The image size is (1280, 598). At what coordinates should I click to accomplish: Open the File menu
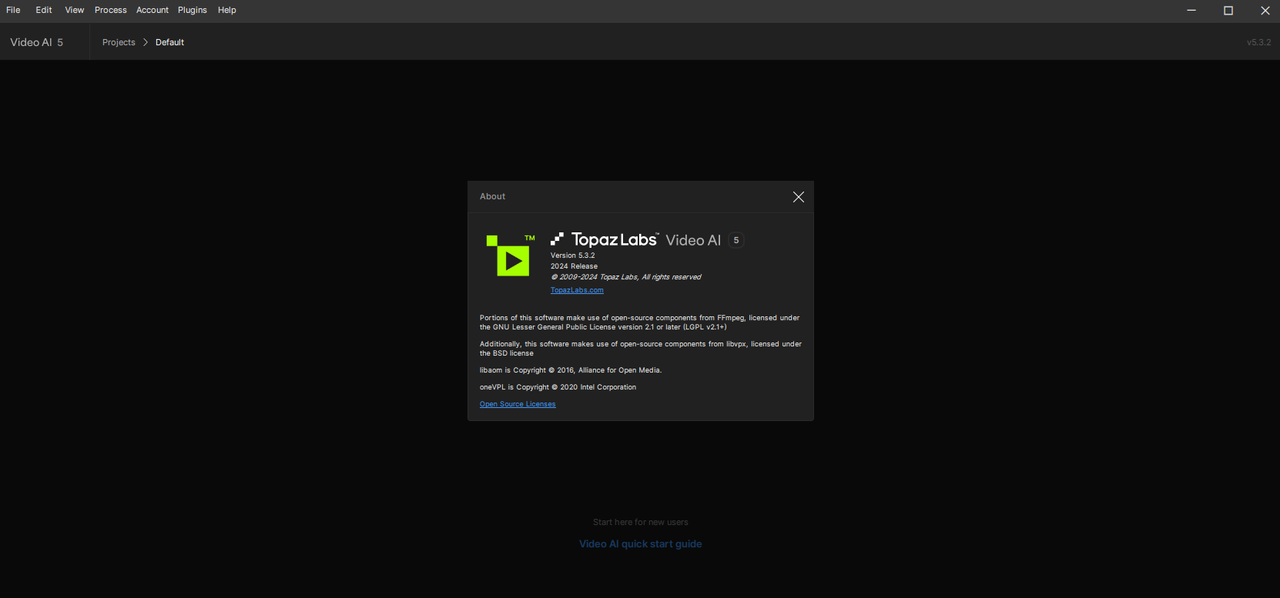click(x=13, y=10)
